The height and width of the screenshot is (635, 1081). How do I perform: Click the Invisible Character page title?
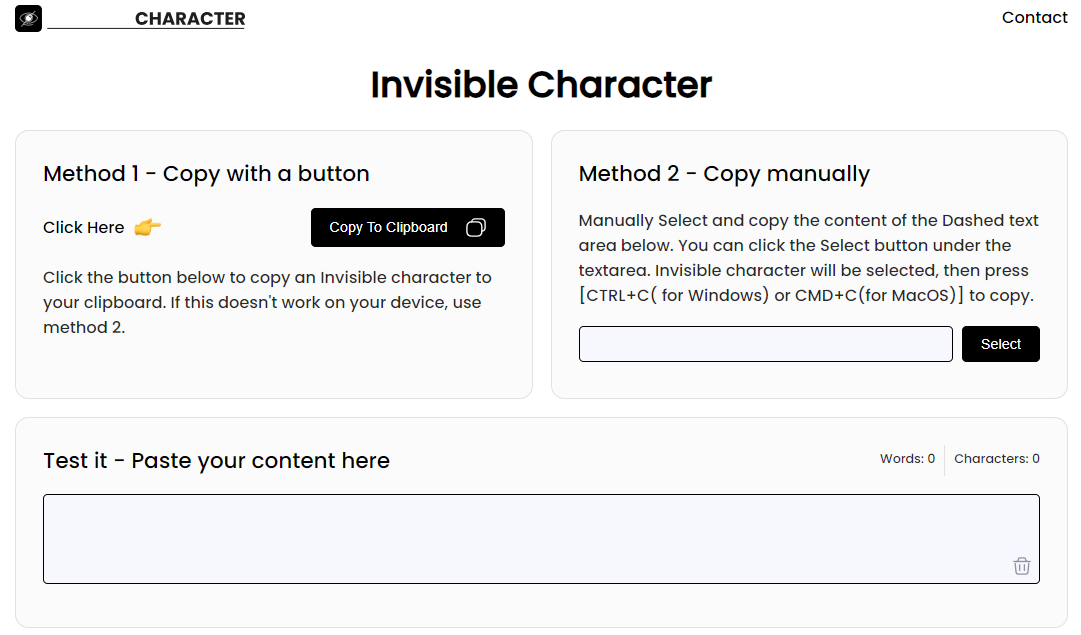541,85
